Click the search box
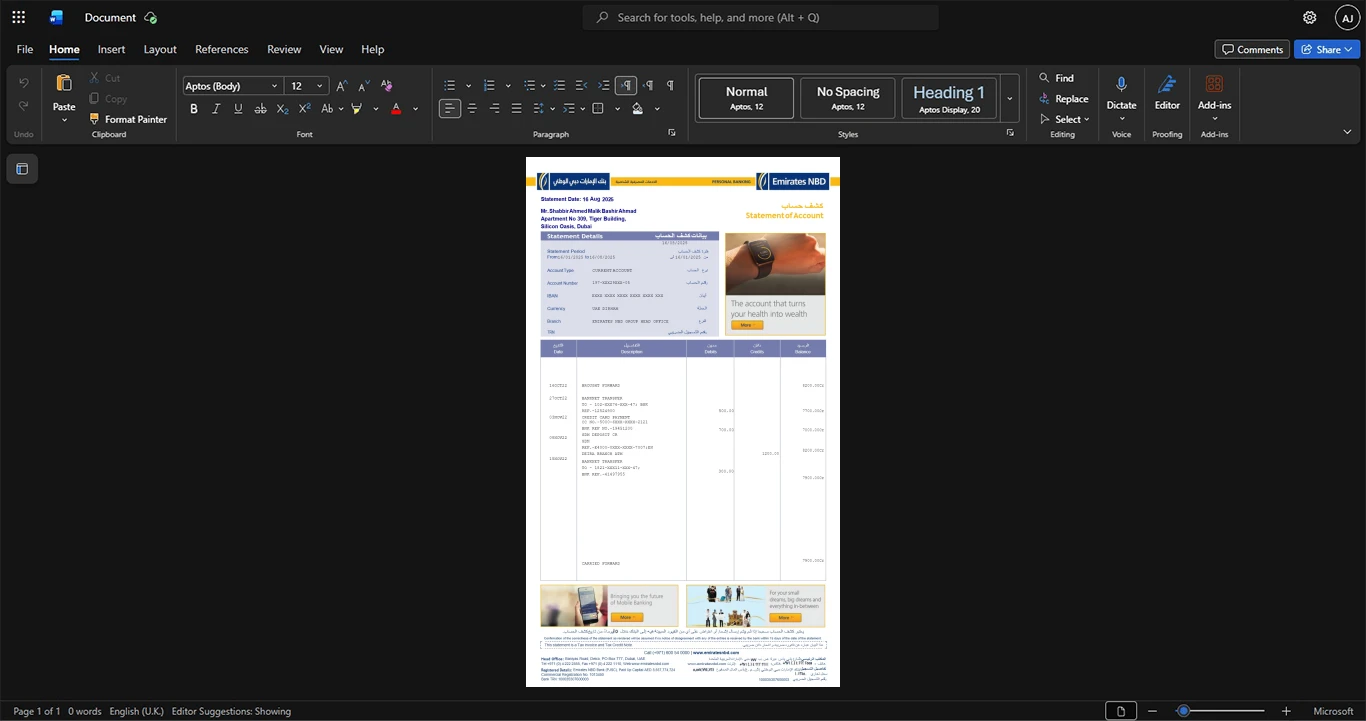The width and height of the screenshot is (1366, 721). click(x=761, y=17)
